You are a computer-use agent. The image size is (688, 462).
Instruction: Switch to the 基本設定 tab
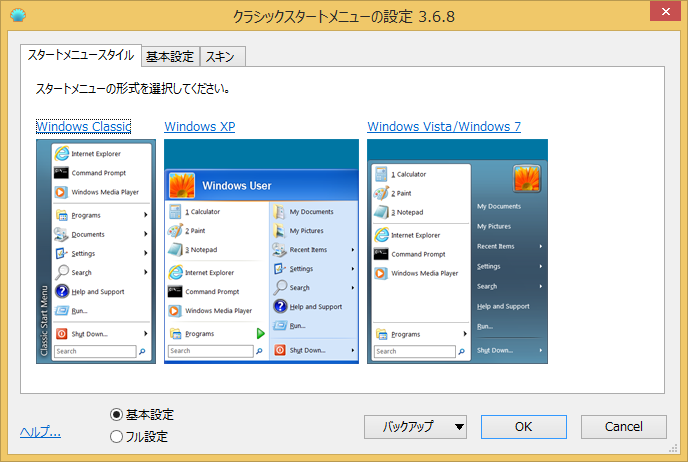pos(170,56)
